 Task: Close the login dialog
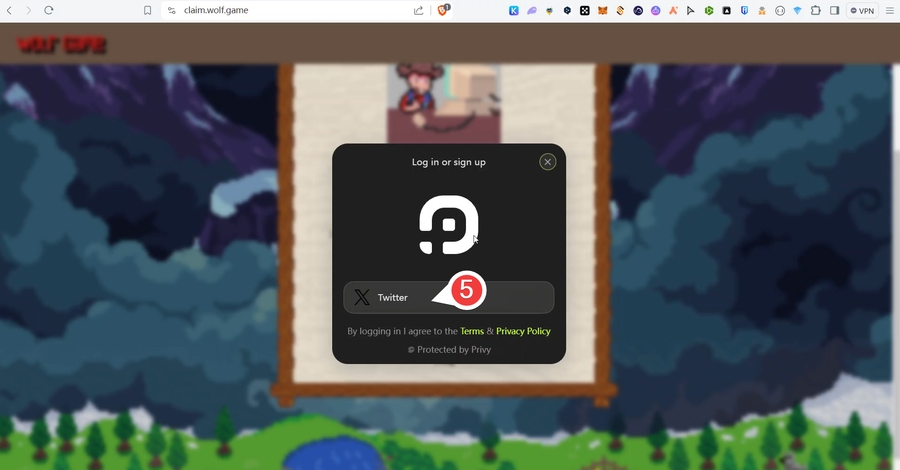click(x=547, y=162)
